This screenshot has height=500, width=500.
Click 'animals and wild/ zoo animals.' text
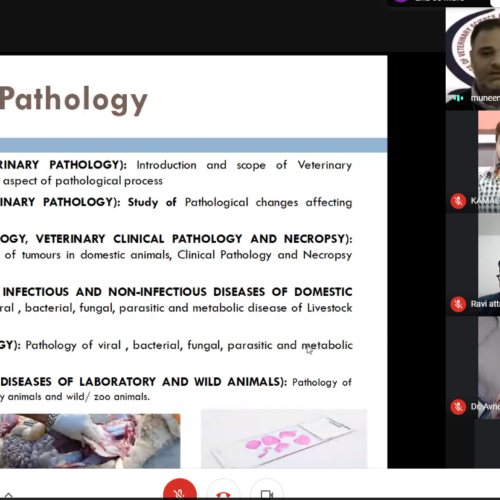coord(79,397)
